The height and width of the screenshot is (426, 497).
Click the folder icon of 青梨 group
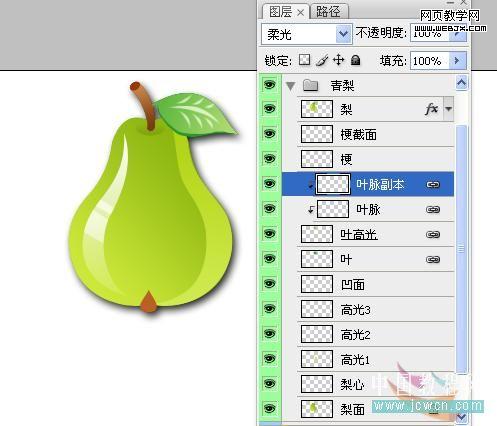point(310,85)
